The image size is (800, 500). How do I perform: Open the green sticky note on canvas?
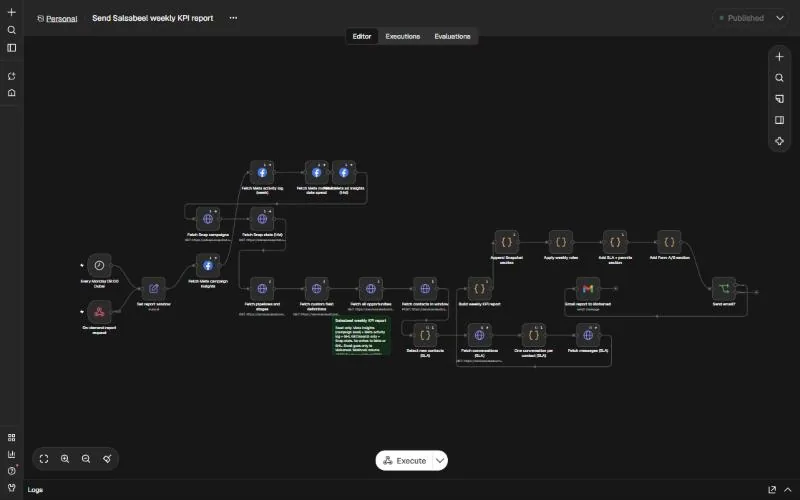click(361, 336)
